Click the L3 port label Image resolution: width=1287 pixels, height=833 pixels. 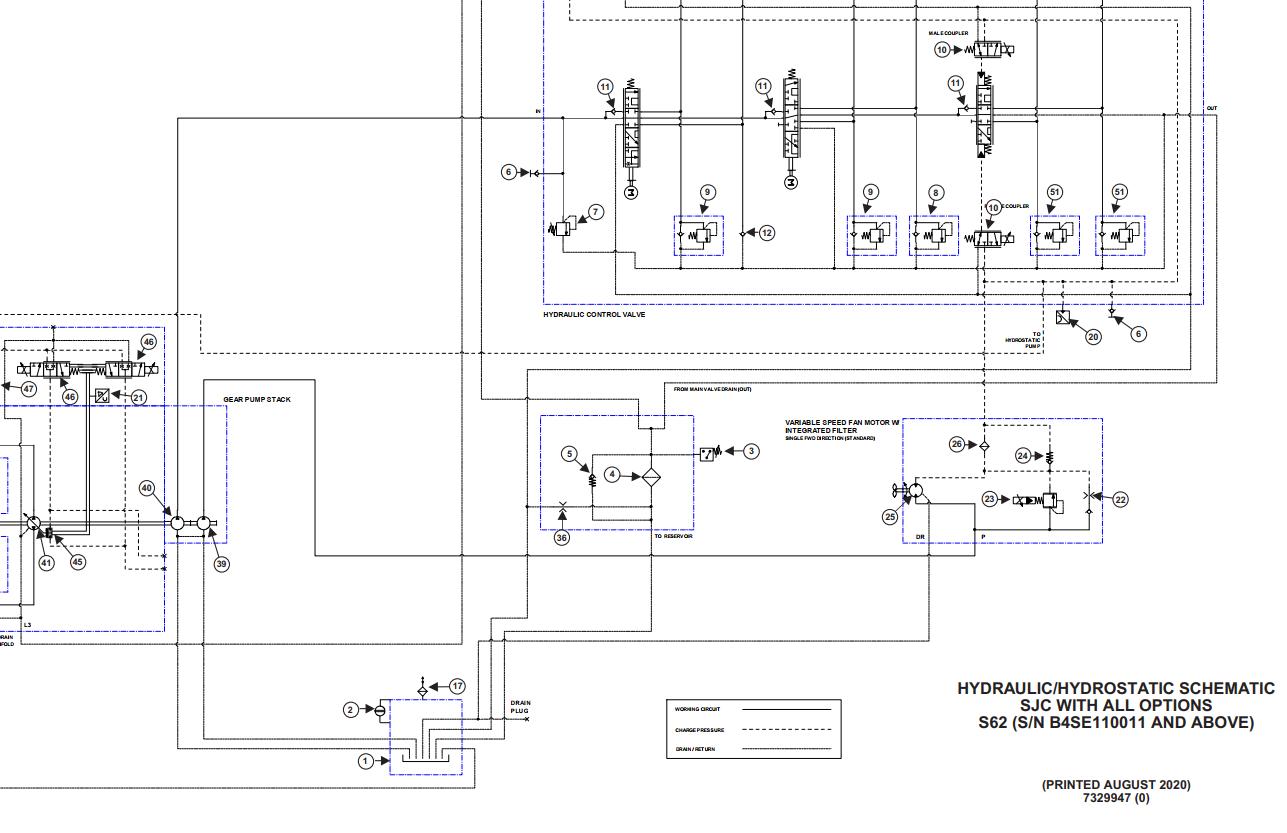[28, 624]
